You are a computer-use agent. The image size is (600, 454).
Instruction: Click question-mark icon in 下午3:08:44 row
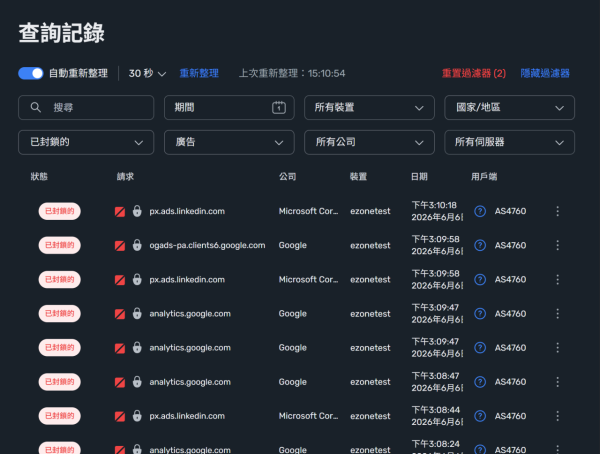[480, 416]
